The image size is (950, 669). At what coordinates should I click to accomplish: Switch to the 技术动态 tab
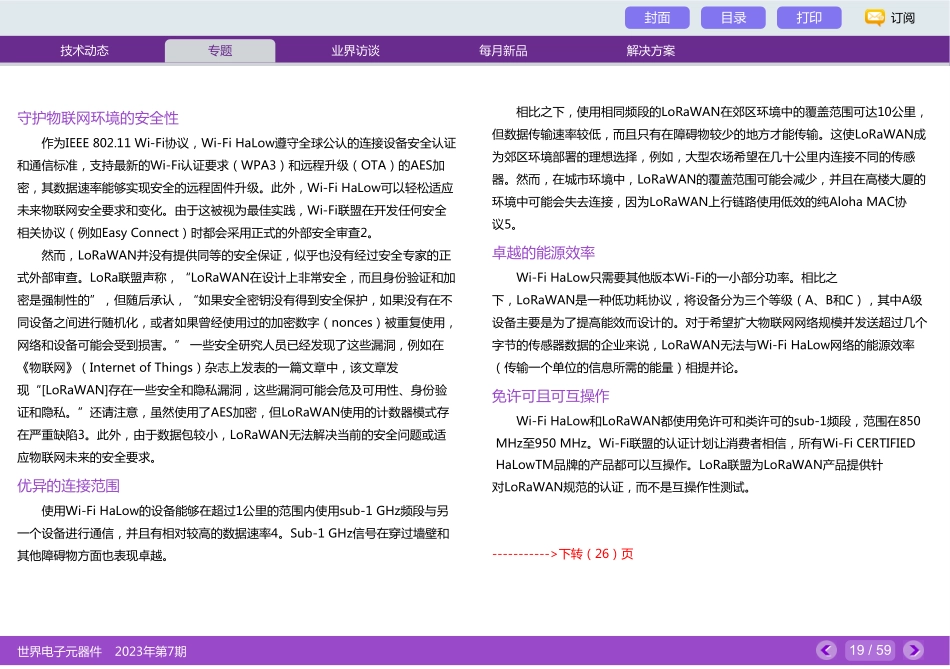[x=84, y=50]
